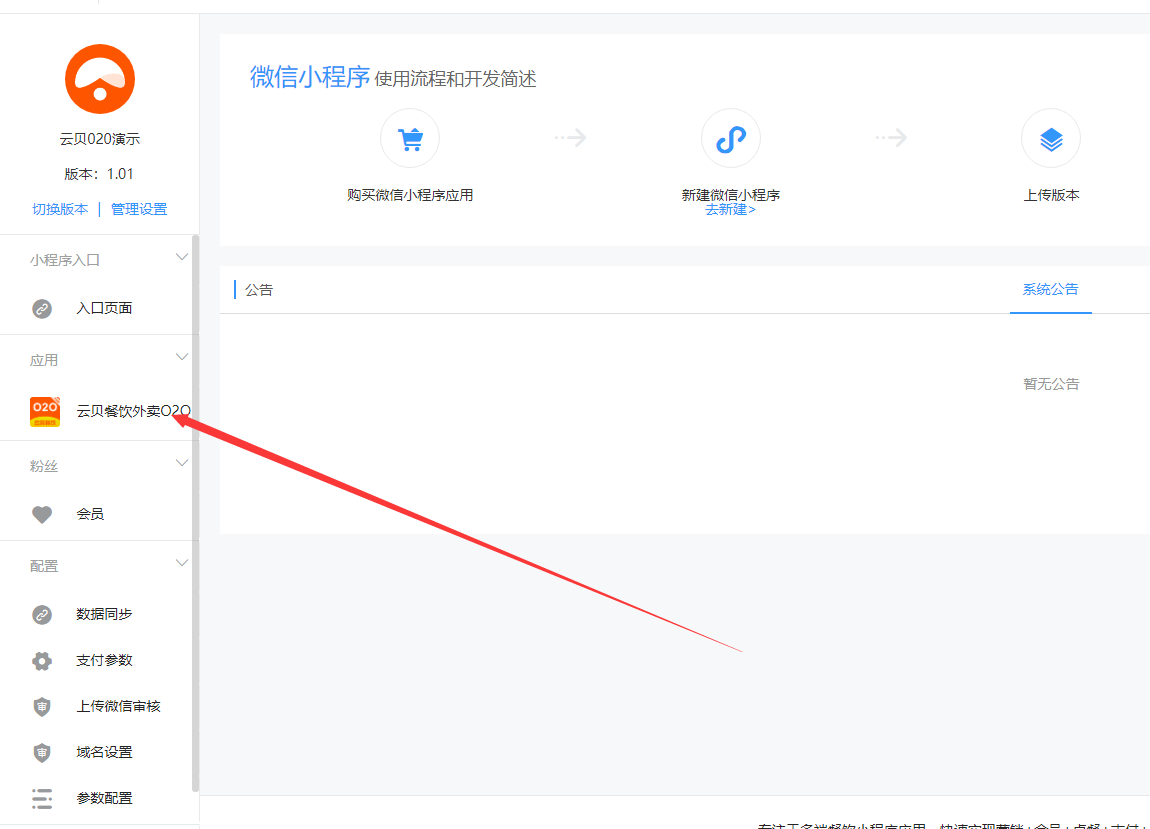
Task: Click the 上传版本 step label
Action: 1051,195
